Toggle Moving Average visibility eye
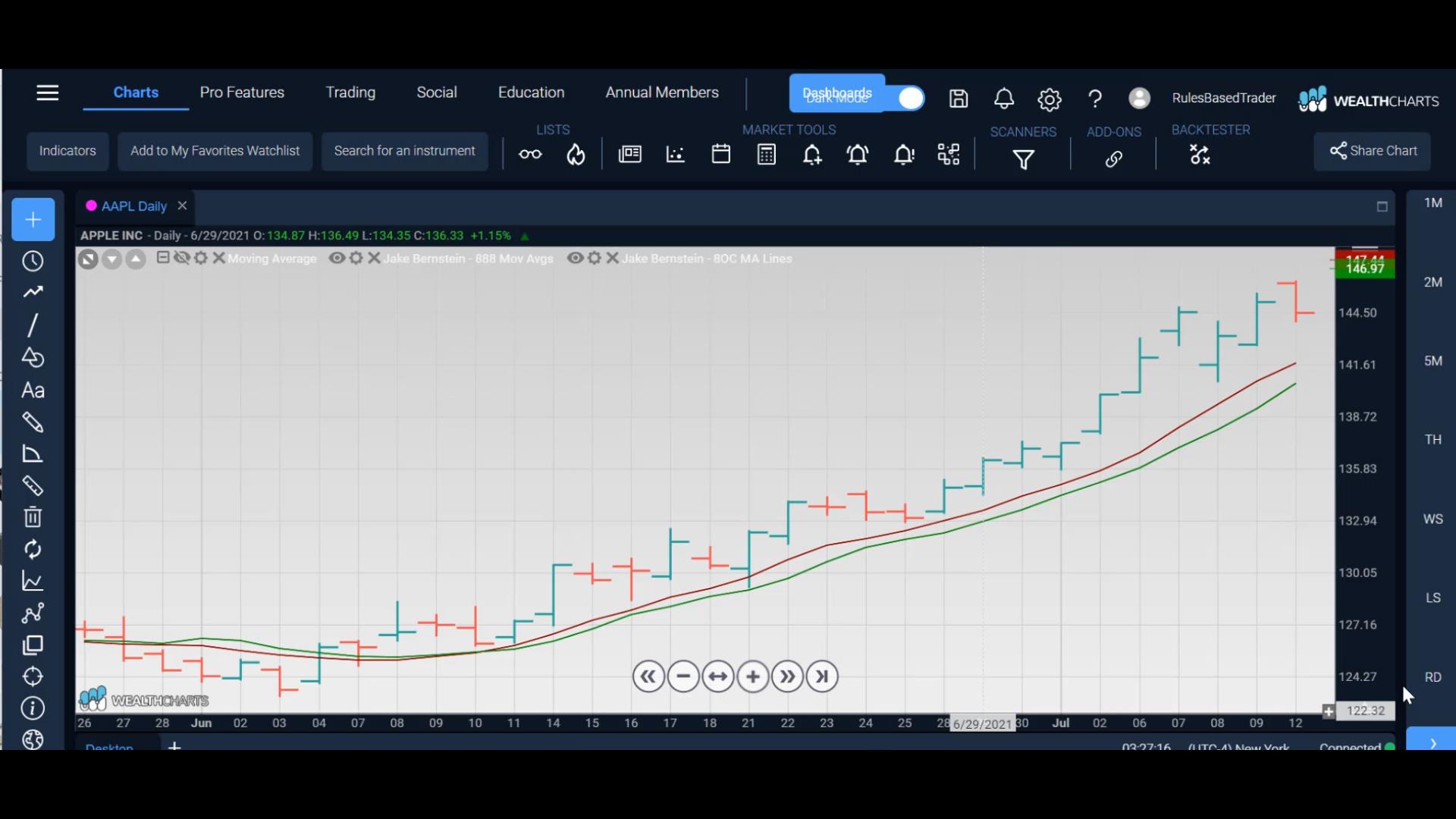1456x819 pixels. coord(181,258)
